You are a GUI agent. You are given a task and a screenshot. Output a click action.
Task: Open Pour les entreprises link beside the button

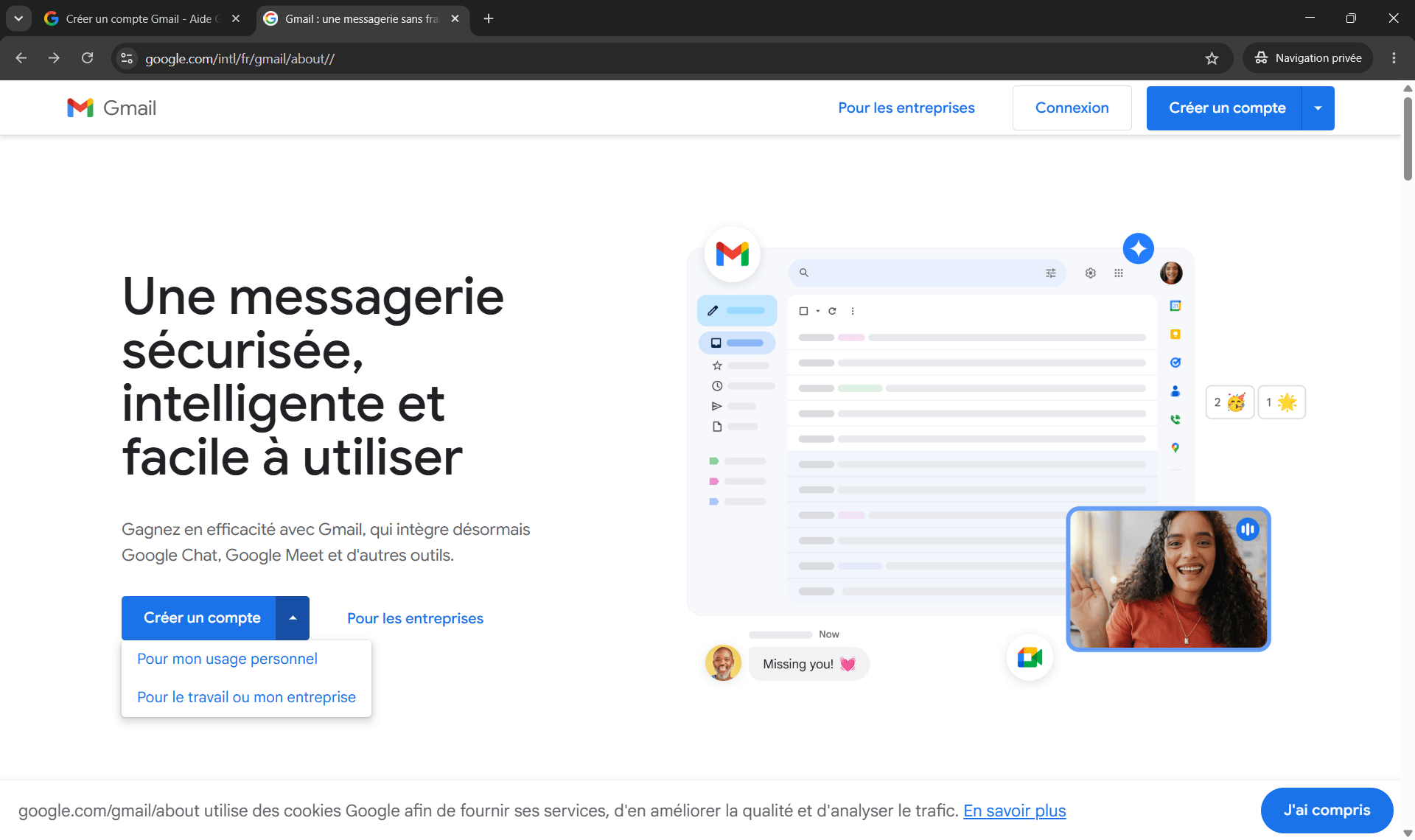tap(415, 618)
